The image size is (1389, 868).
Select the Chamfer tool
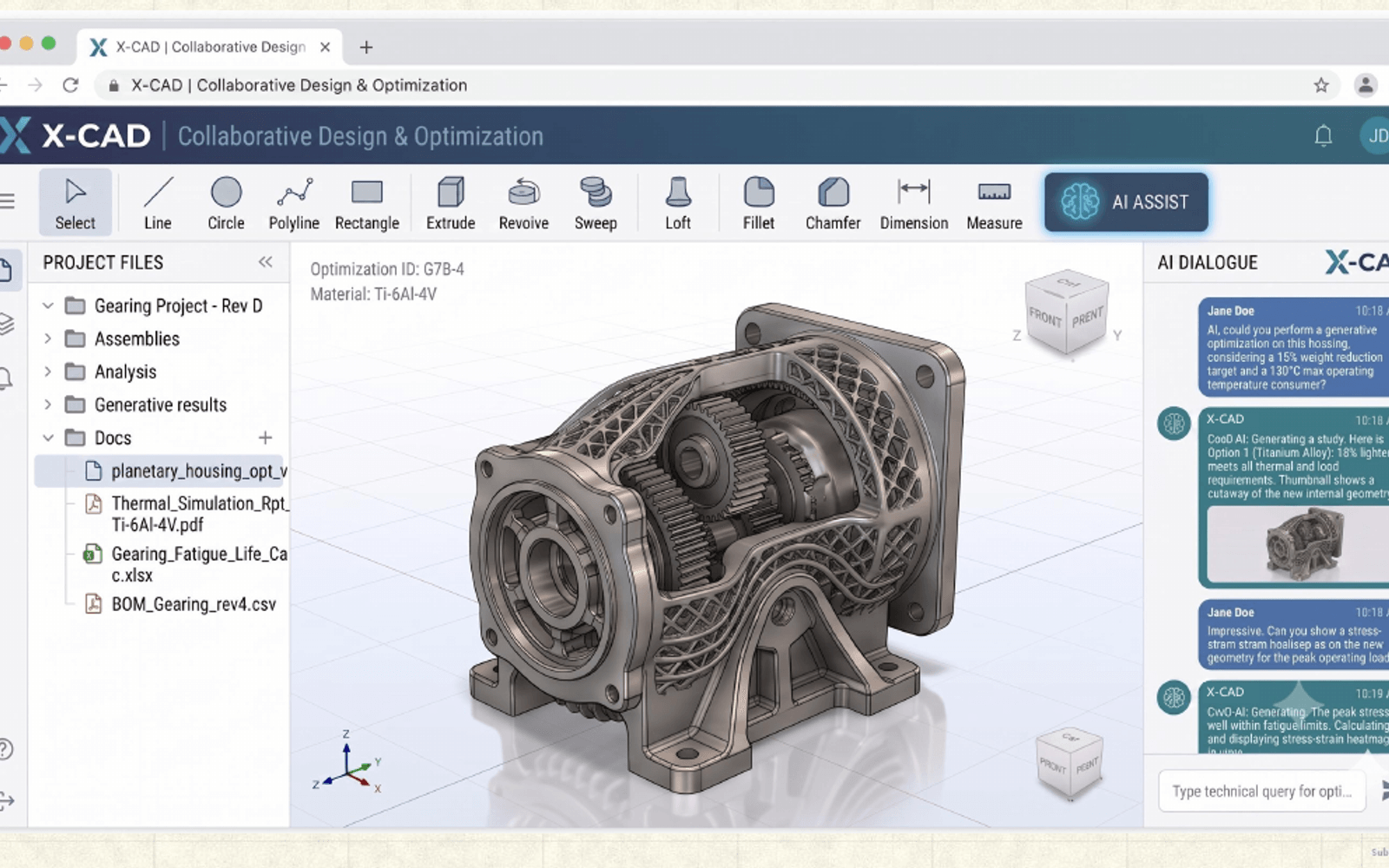[x=833, y=202]
